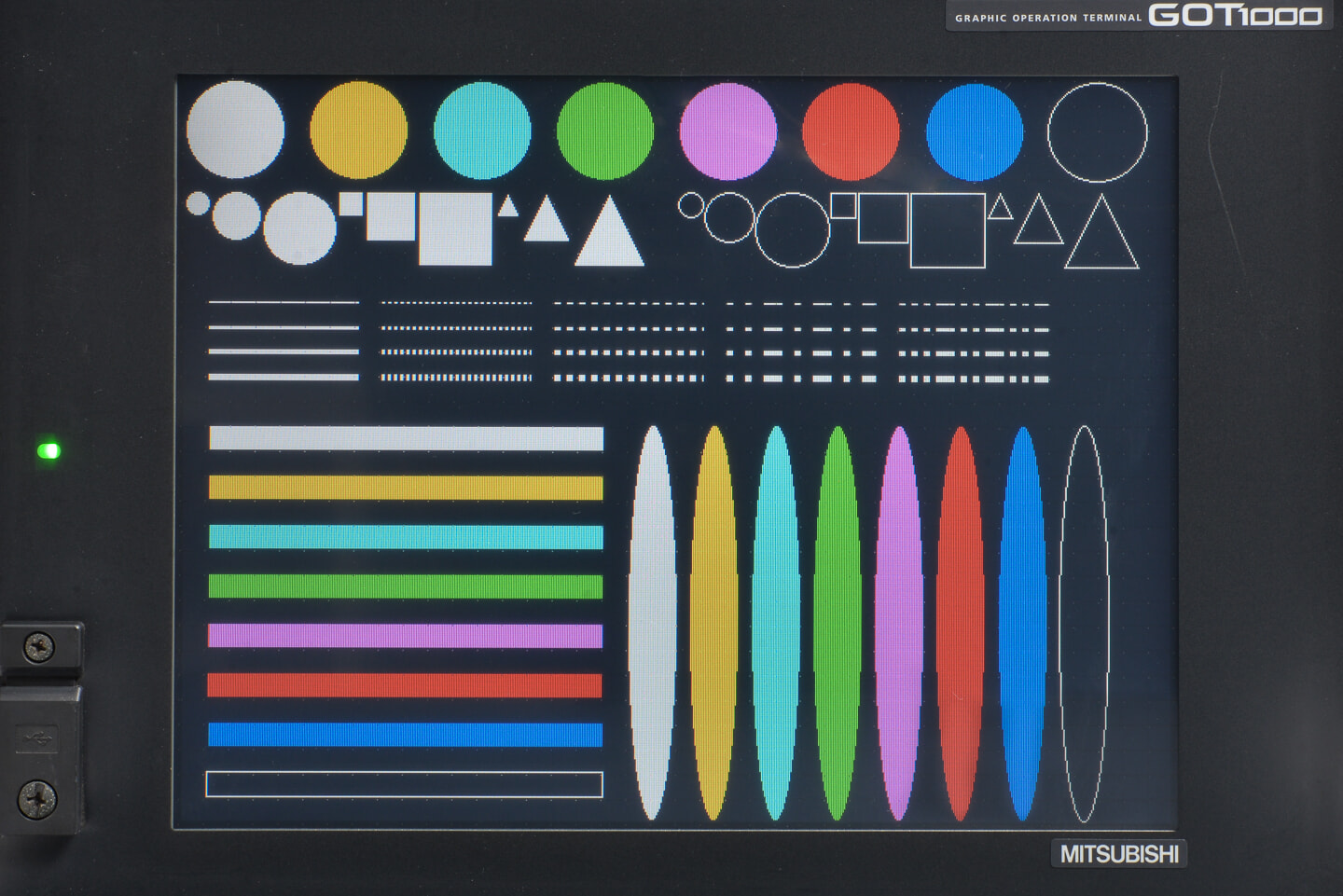Select the largest outlined triangle
Screen dimensions: 1343x896
coord(1101,231)
